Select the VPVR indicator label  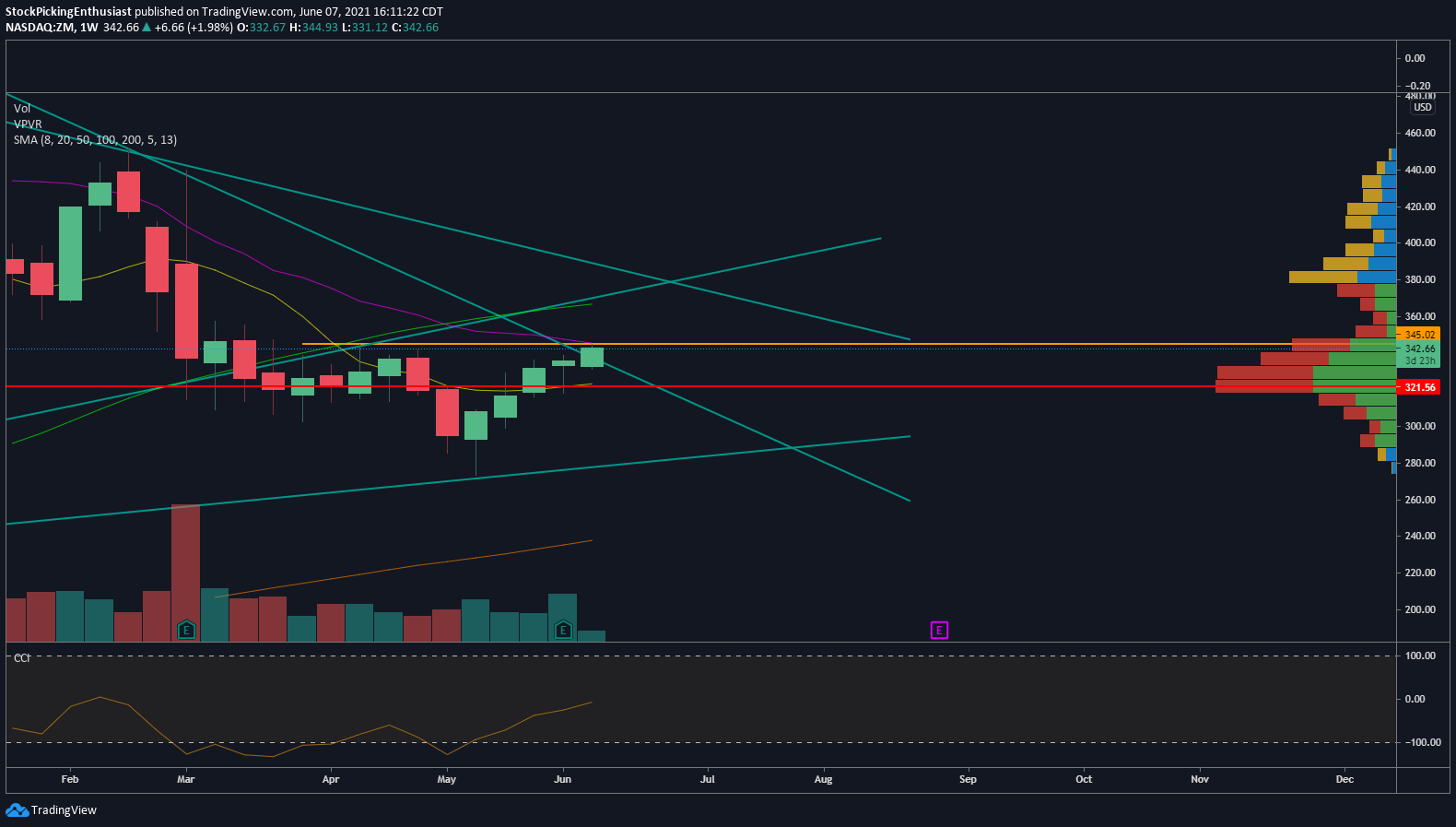pos(28,124)
